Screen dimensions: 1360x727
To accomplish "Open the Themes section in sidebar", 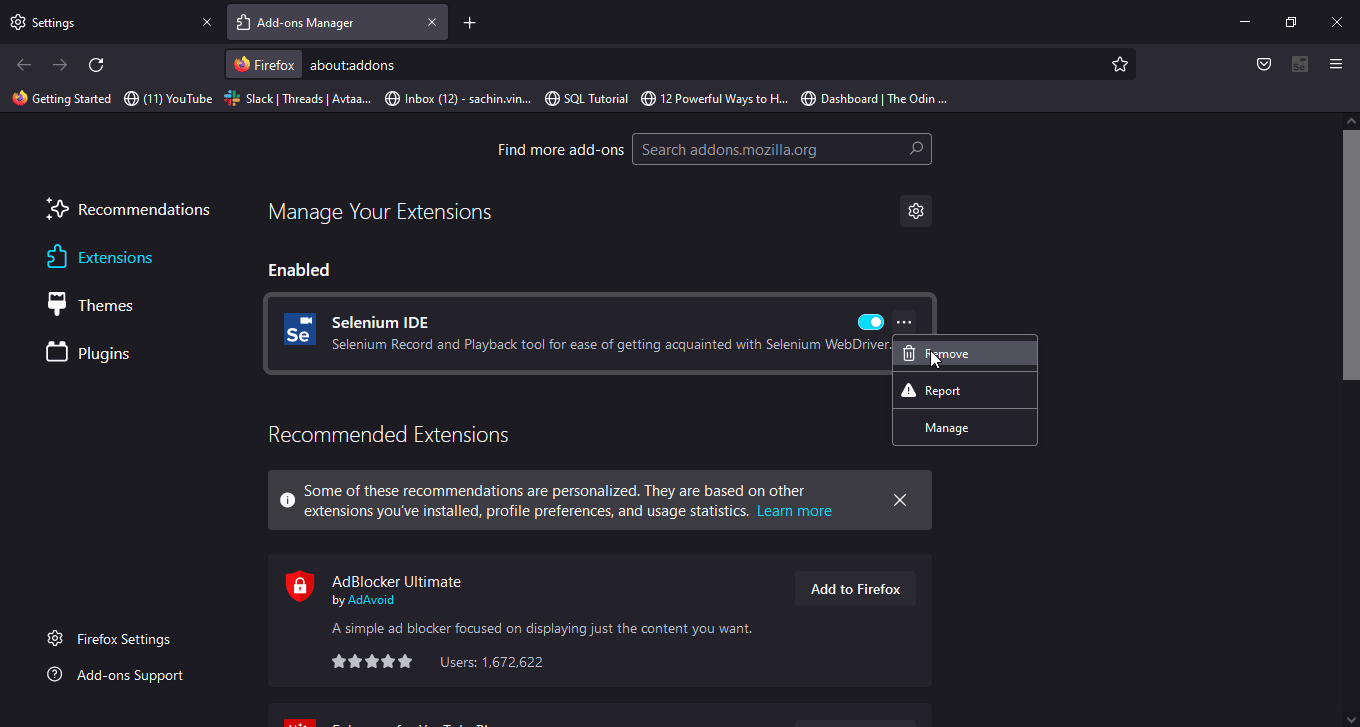I will [105, 306].
